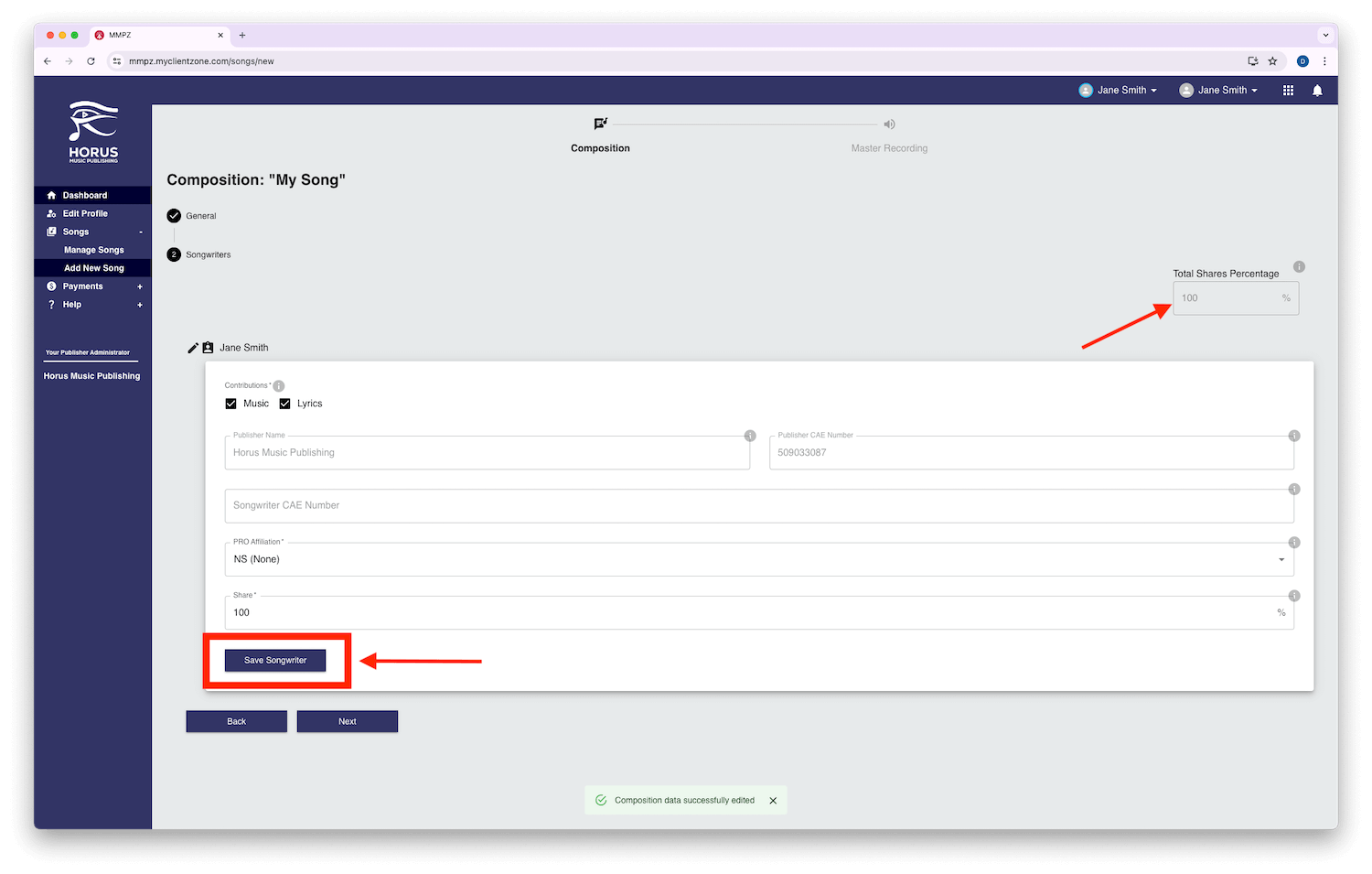Uncheck the Music contribution checkbox

pyautogui.click(x=230, y=404)
